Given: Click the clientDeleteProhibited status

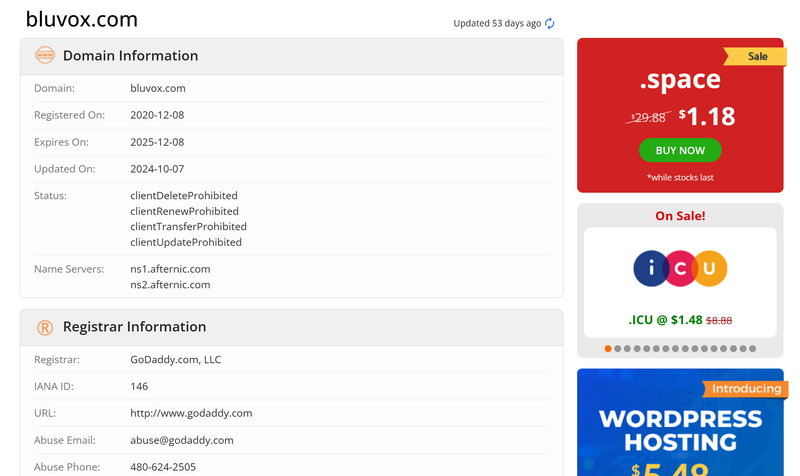Looking at the screenshot, I should 184,196.
